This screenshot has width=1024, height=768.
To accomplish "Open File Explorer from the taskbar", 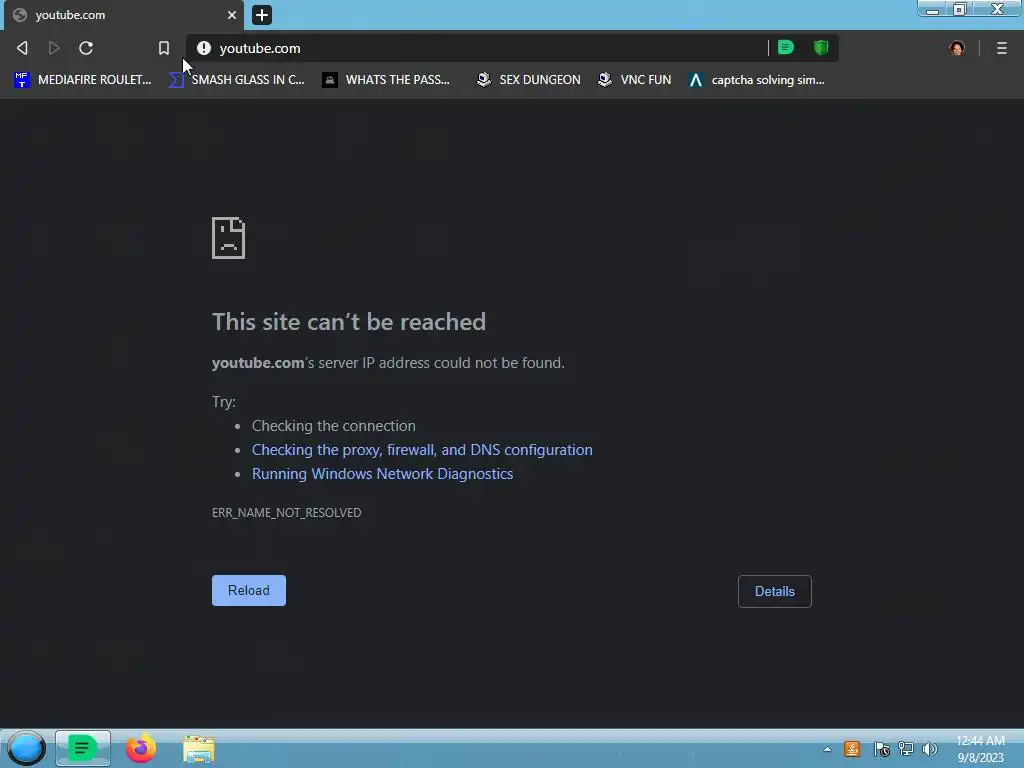I will pyautogui.click(x=199, y=749).
